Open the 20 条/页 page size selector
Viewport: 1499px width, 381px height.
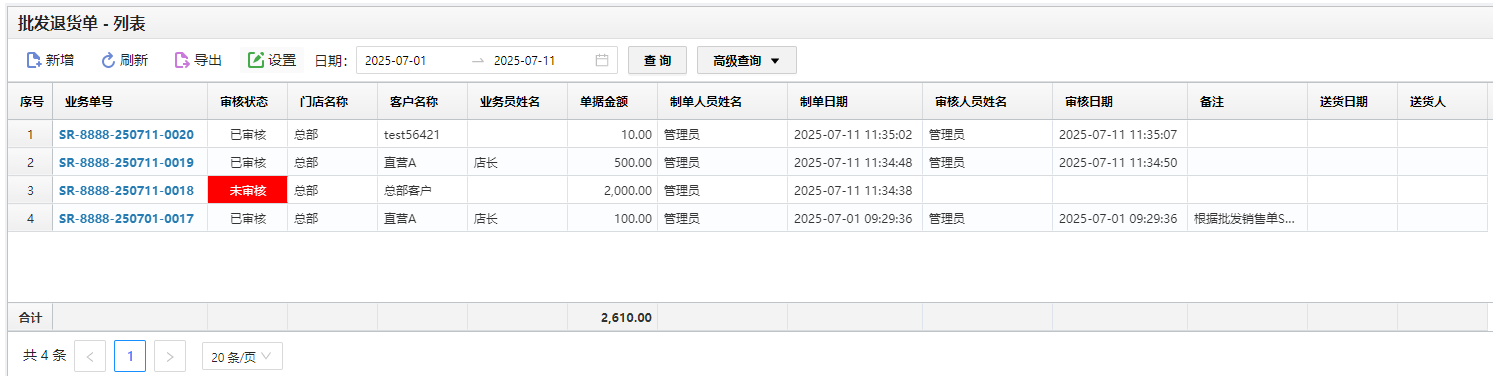242,356
